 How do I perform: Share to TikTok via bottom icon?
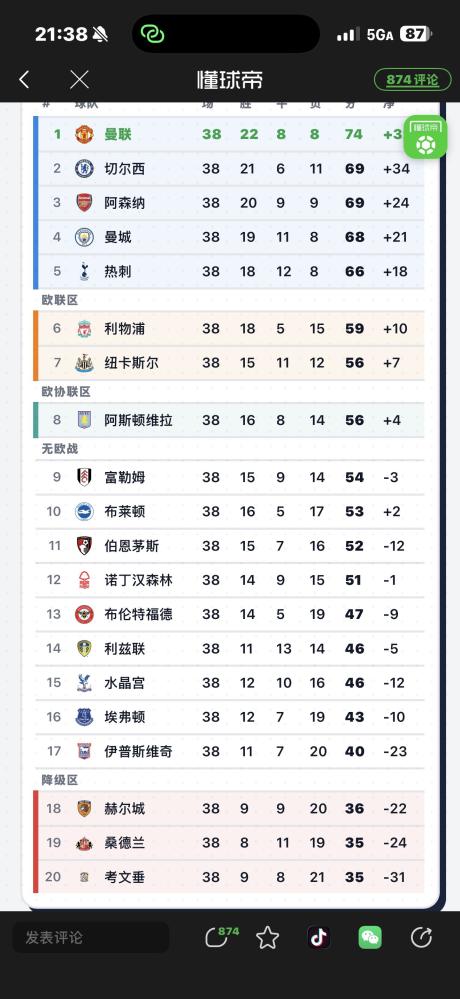[319, 937]
